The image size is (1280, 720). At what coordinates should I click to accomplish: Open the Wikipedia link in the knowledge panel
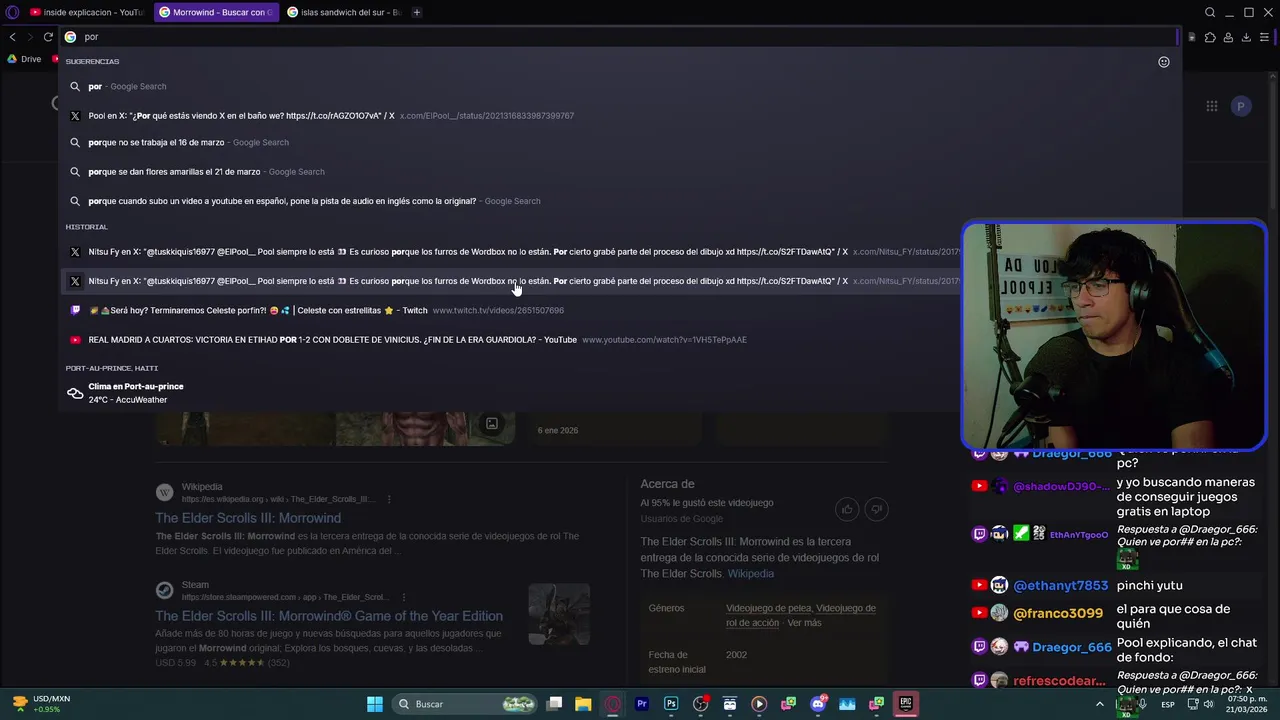tap(750, 574)
